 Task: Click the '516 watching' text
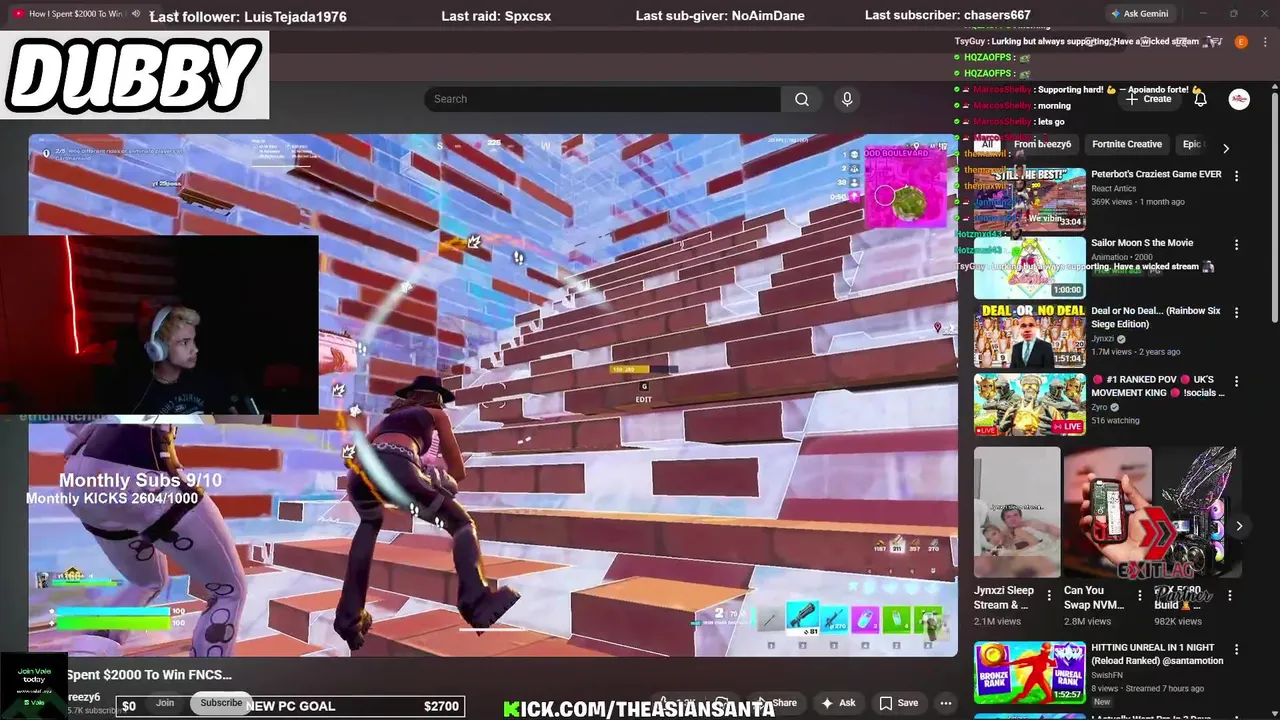click(x=1115, y=420)
